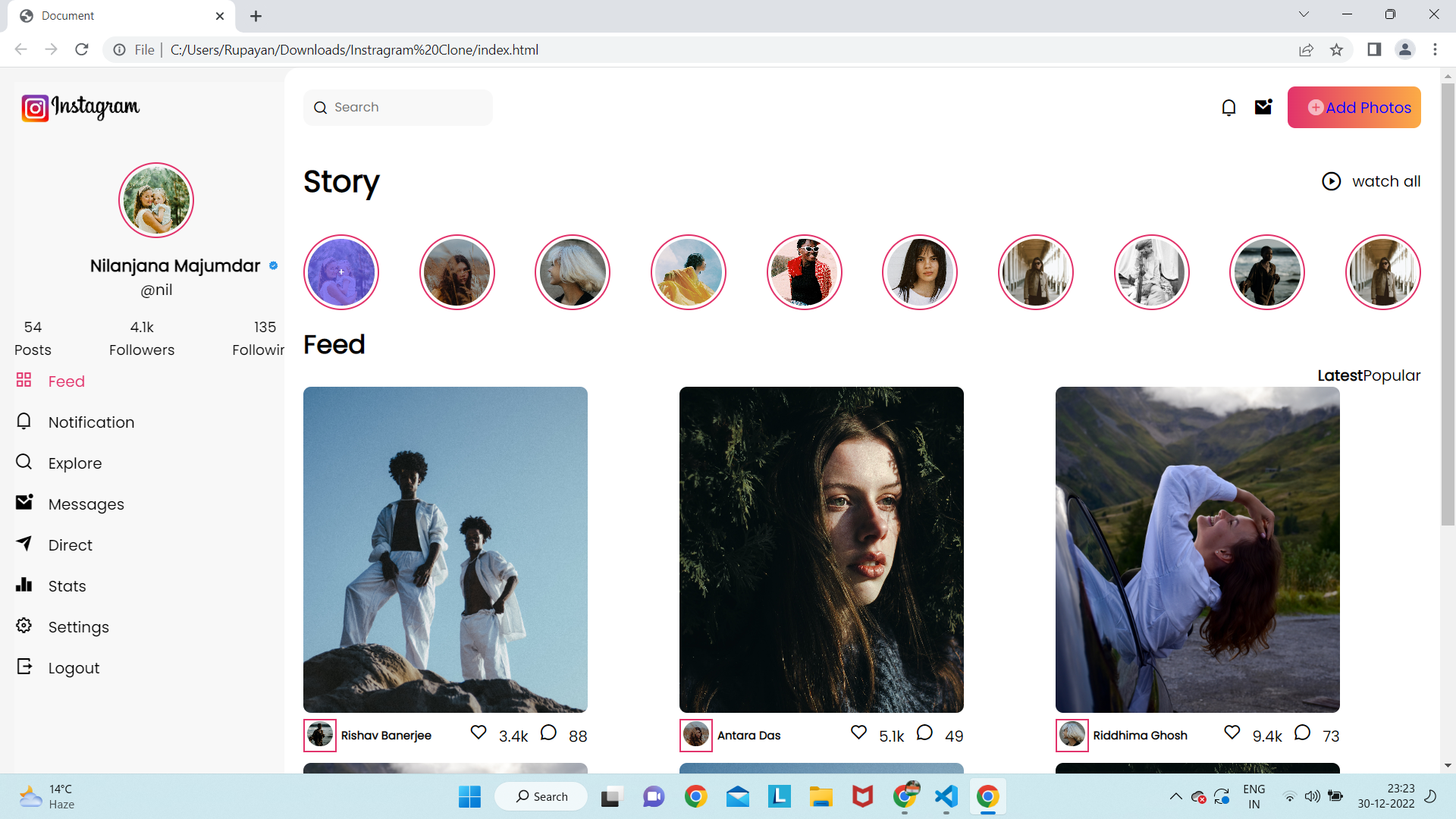Select the Explore icon in the sidebar
This screenshot has height=819, width=1456.
24,463
